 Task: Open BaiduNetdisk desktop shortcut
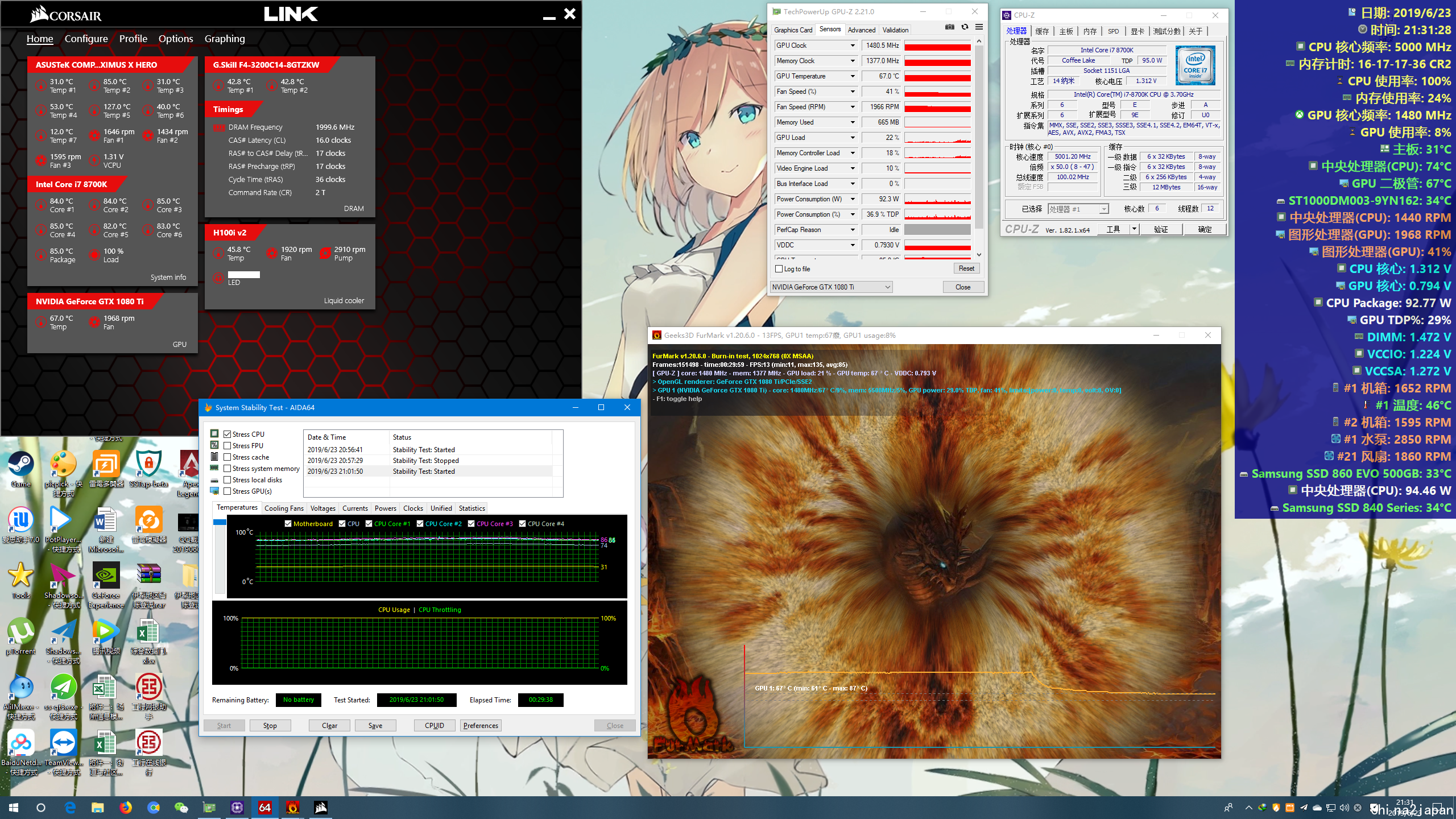coord(21,752)
